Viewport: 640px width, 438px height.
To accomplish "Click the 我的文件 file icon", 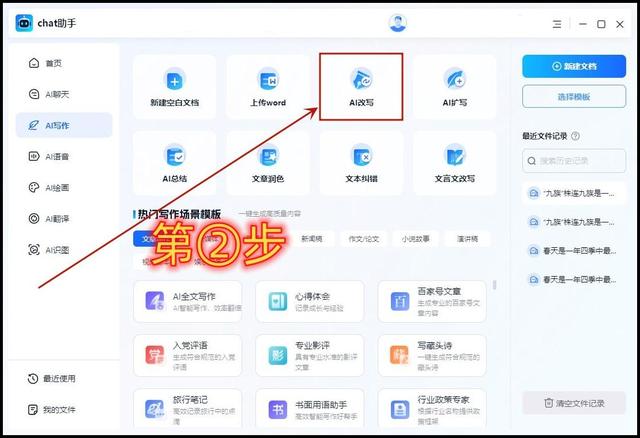I will tap(33, 409).
